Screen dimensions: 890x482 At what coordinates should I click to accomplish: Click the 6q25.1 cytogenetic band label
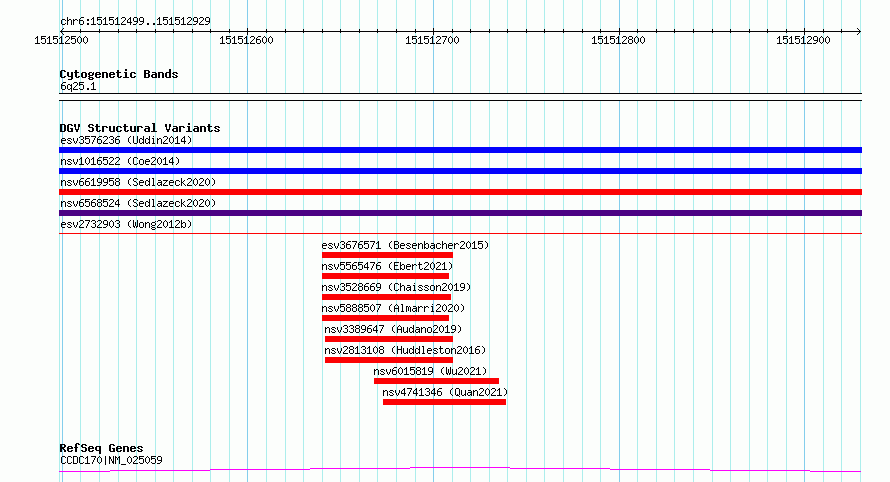pyautogui.click(x=78, y=86)
